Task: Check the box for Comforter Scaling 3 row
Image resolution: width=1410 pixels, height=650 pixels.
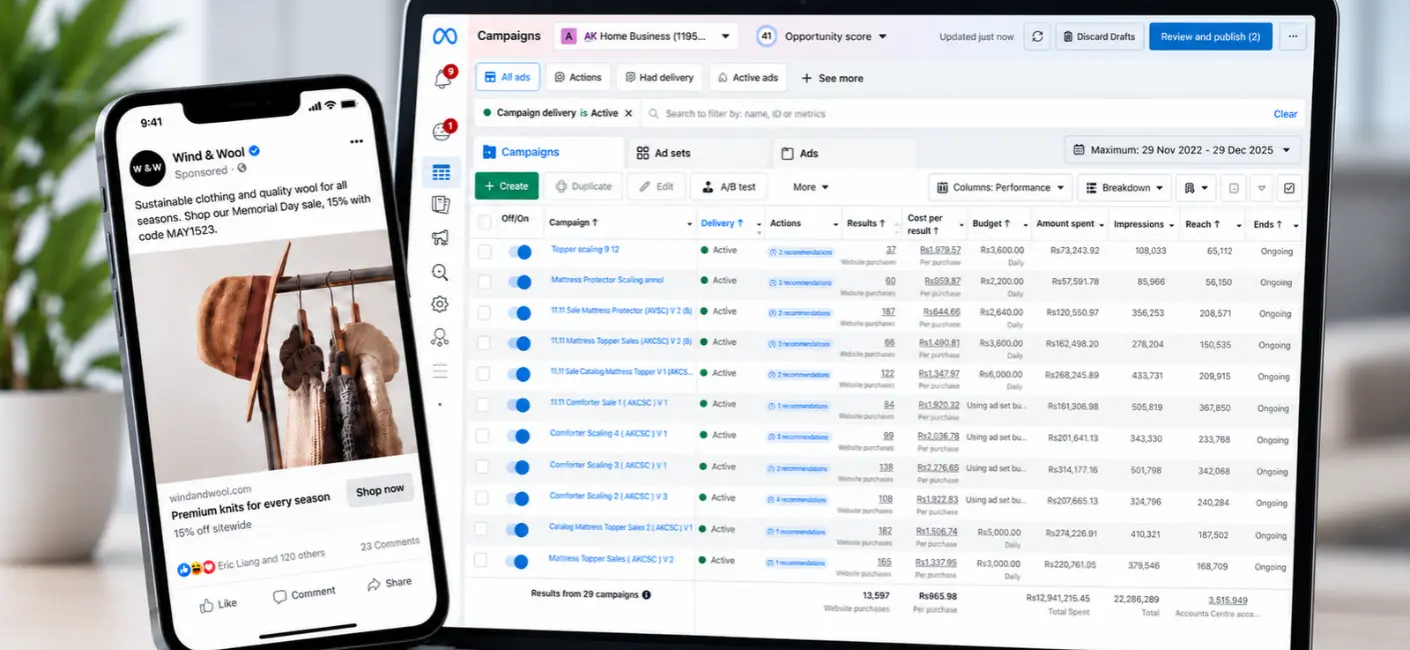Action: [x=482, y=467]
